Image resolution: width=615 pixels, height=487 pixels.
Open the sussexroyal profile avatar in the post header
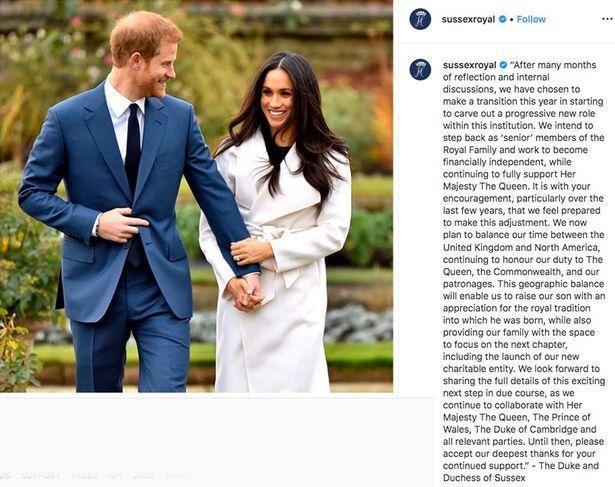(x=420, y=19)
